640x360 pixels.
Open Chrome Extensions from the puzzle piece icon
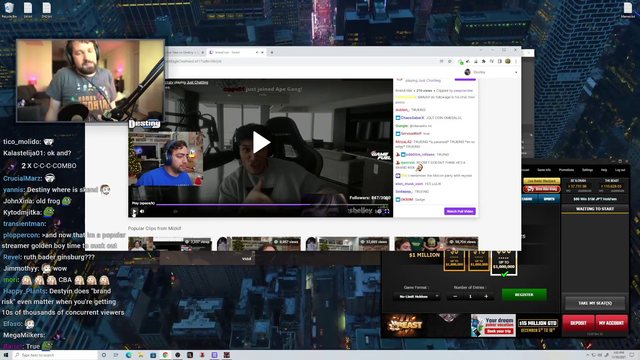(x=484, y=61)
